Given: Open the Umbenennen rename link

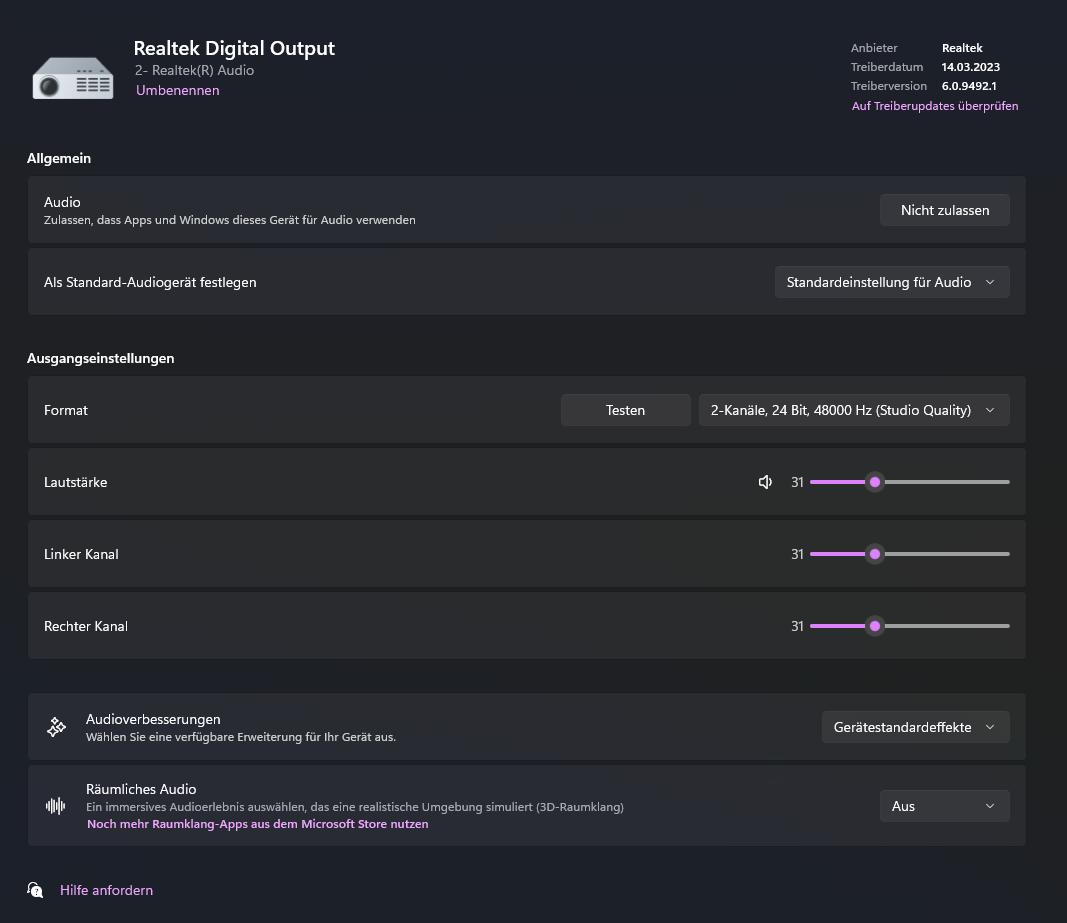Looking at the screenshot, I should [x=178, y=91].
